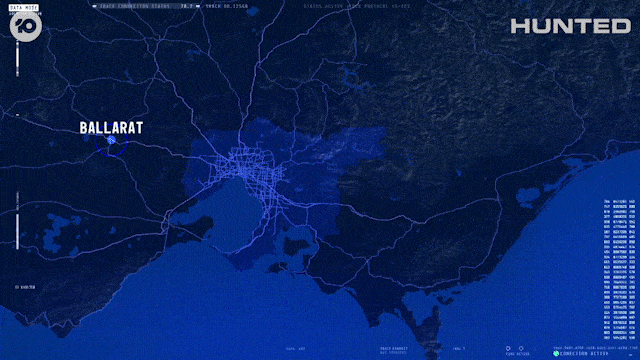The height and width of the screenshot is (360, 640).
Task: Select the TRACE CONNECTION STATUS bar
Action: pyautogui.click(x=147, y=6)
